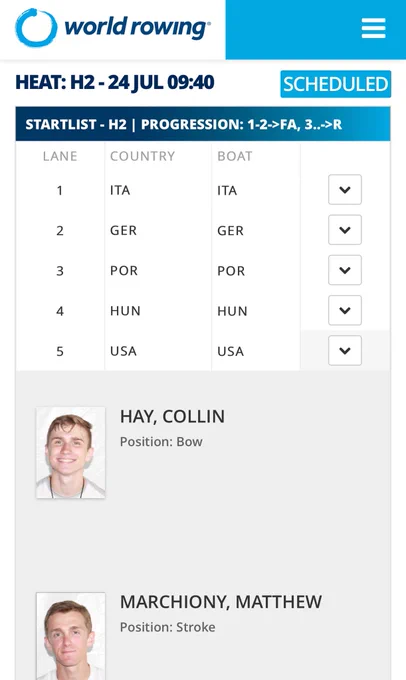Select the USA country cell in lane 5
Viewport: 406px width, 680px height.
(x=123, y=351)
